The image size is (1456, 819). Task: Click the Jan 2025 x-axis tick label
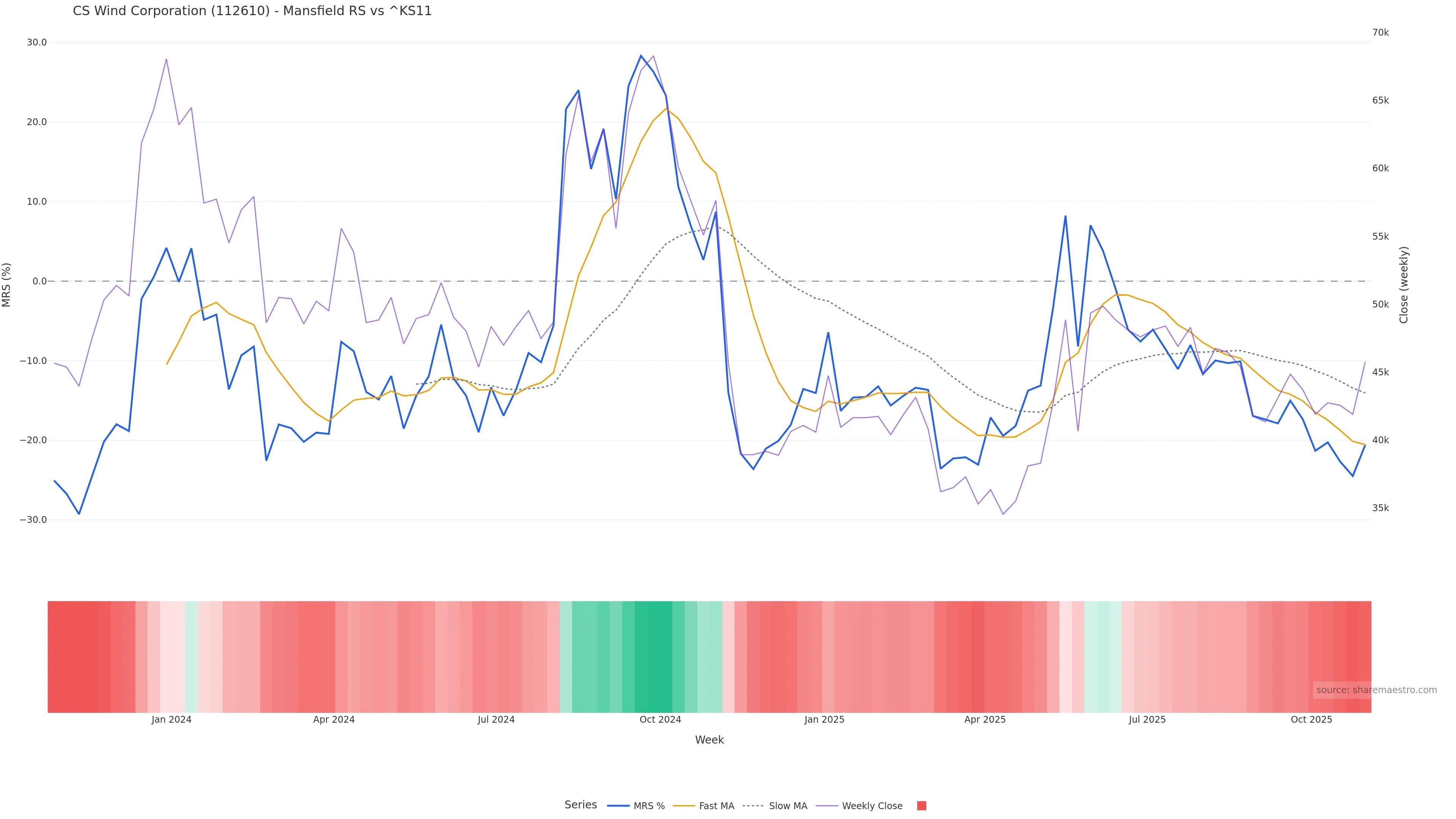[x=824, y=720]
